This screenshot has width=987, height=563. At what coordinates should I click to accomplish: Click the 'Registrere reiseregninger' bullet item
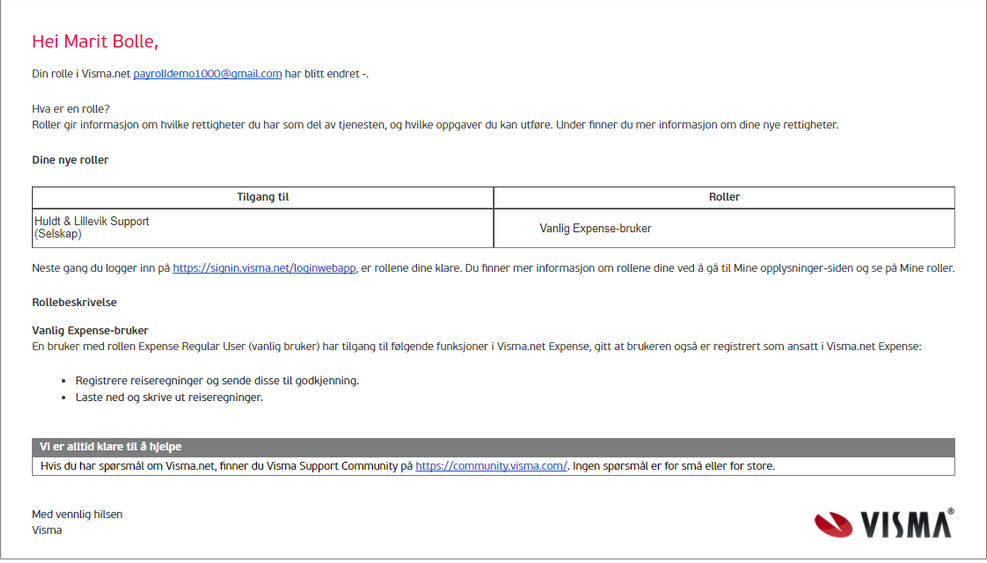217,380
